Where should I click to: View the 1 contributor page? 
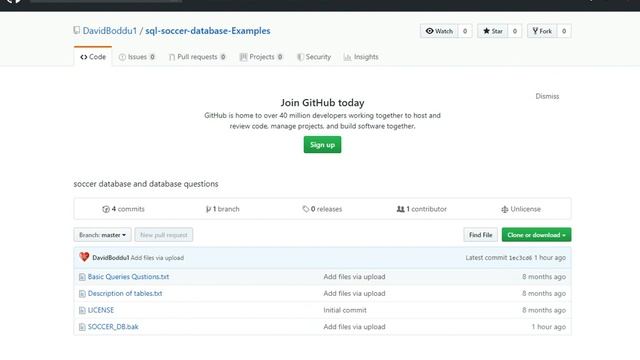coord(422,209)
